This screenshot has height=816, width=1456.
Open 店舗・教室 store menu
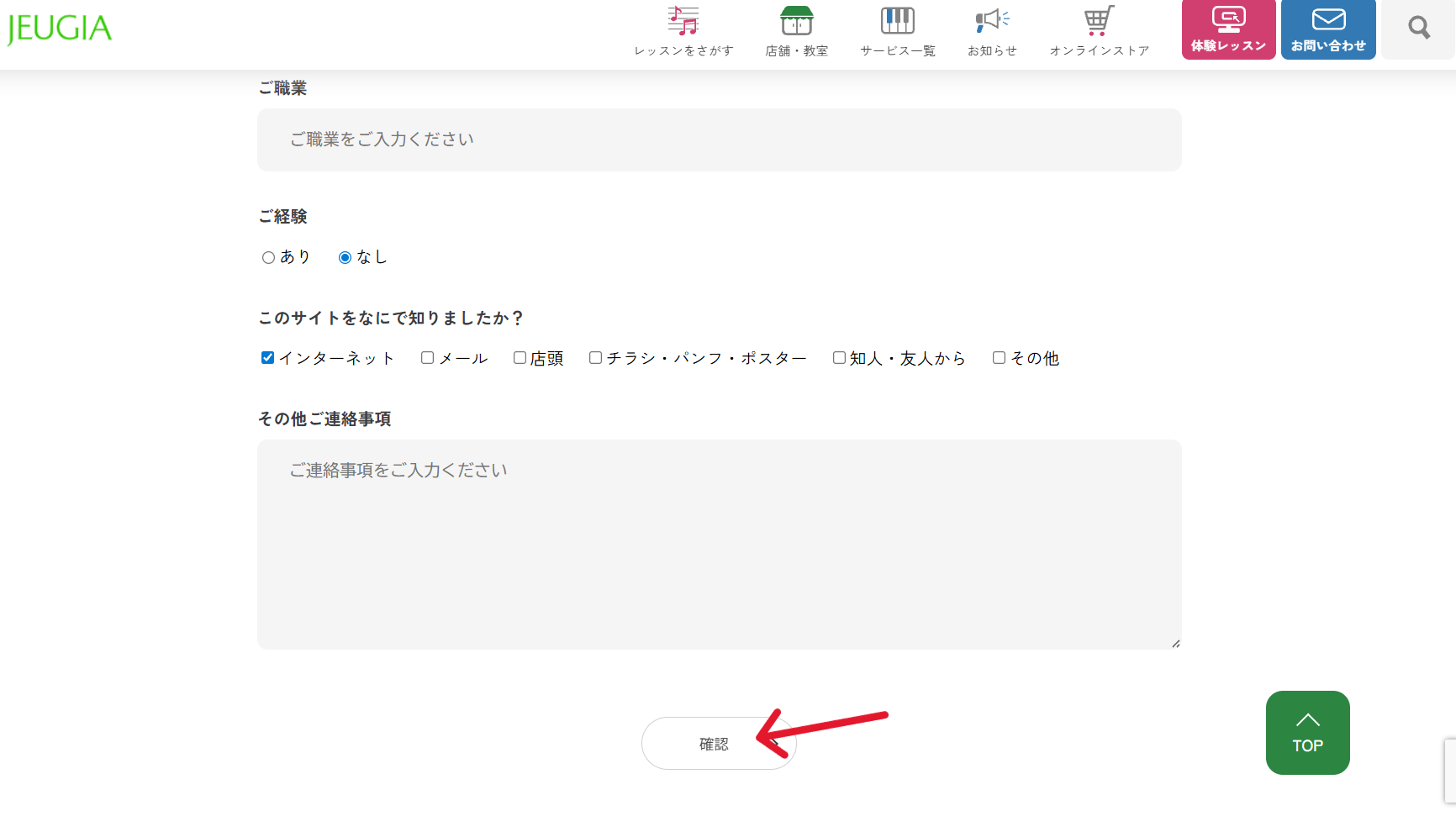point(796,31)
